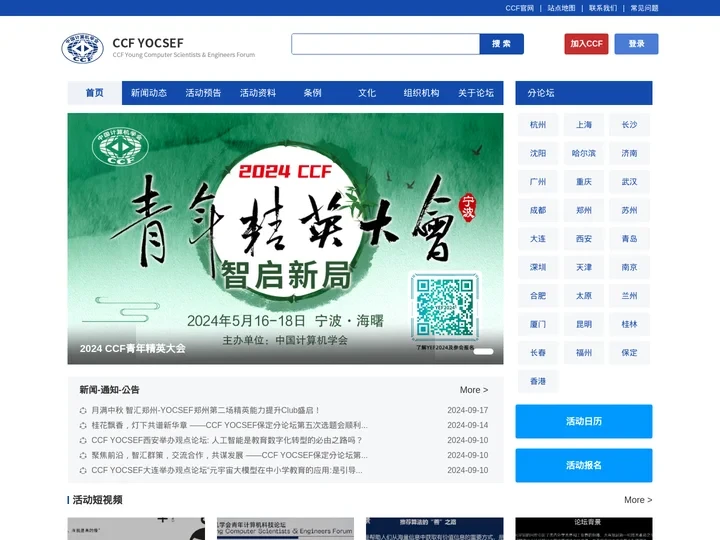Screen dimensions: 720x540
Task: Click the 搜索 search button
Action: (x=501, y=44)
